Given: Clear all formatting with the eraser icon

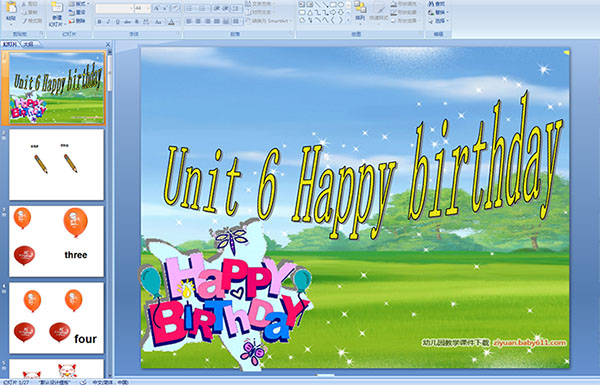Looking at the screenshot, I should point(176,8).
